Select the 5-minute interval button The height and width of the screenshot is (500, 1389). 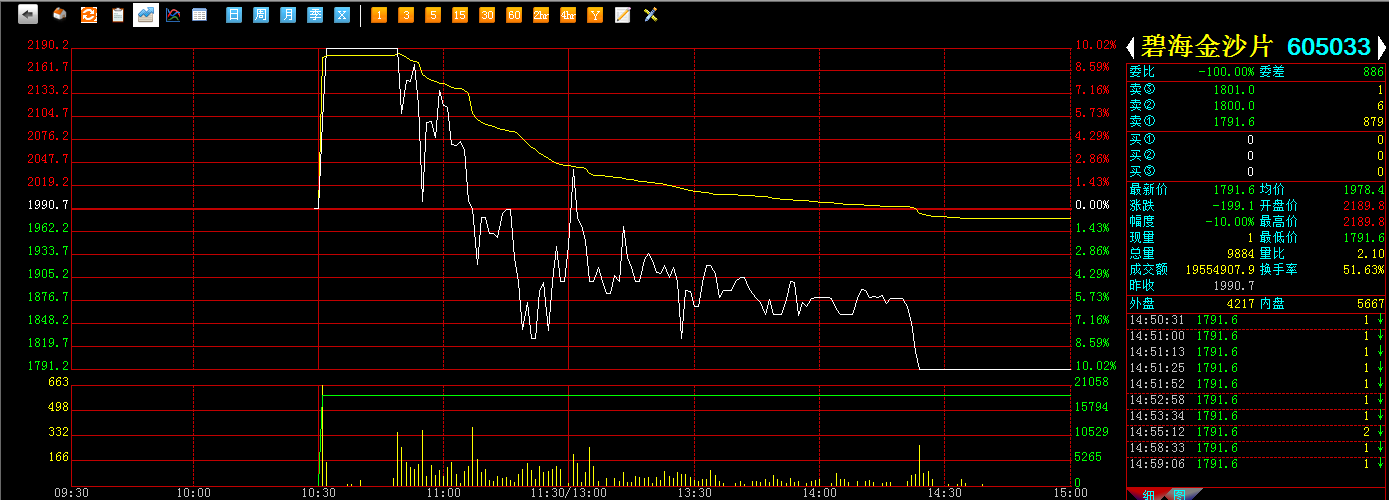pyautogui.click(x=433, y=15)
